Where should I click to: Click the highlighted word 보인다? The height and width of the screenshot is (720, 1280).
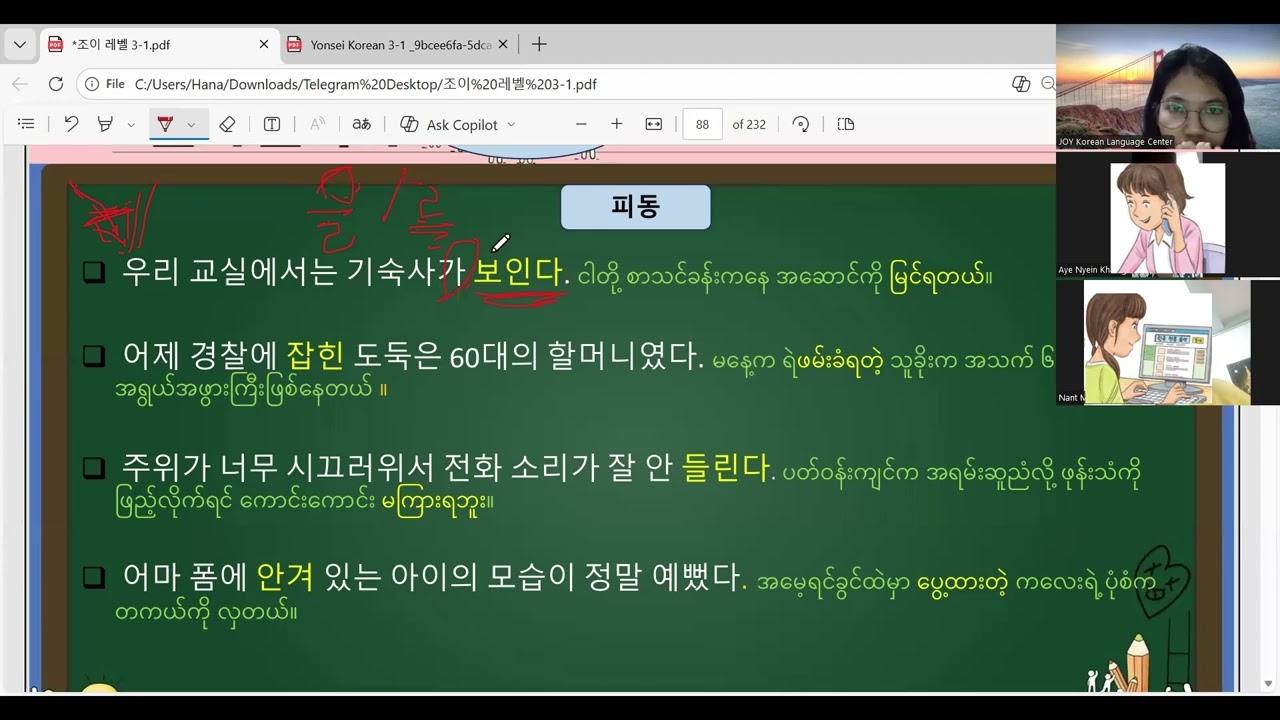[x=518, y=271]
